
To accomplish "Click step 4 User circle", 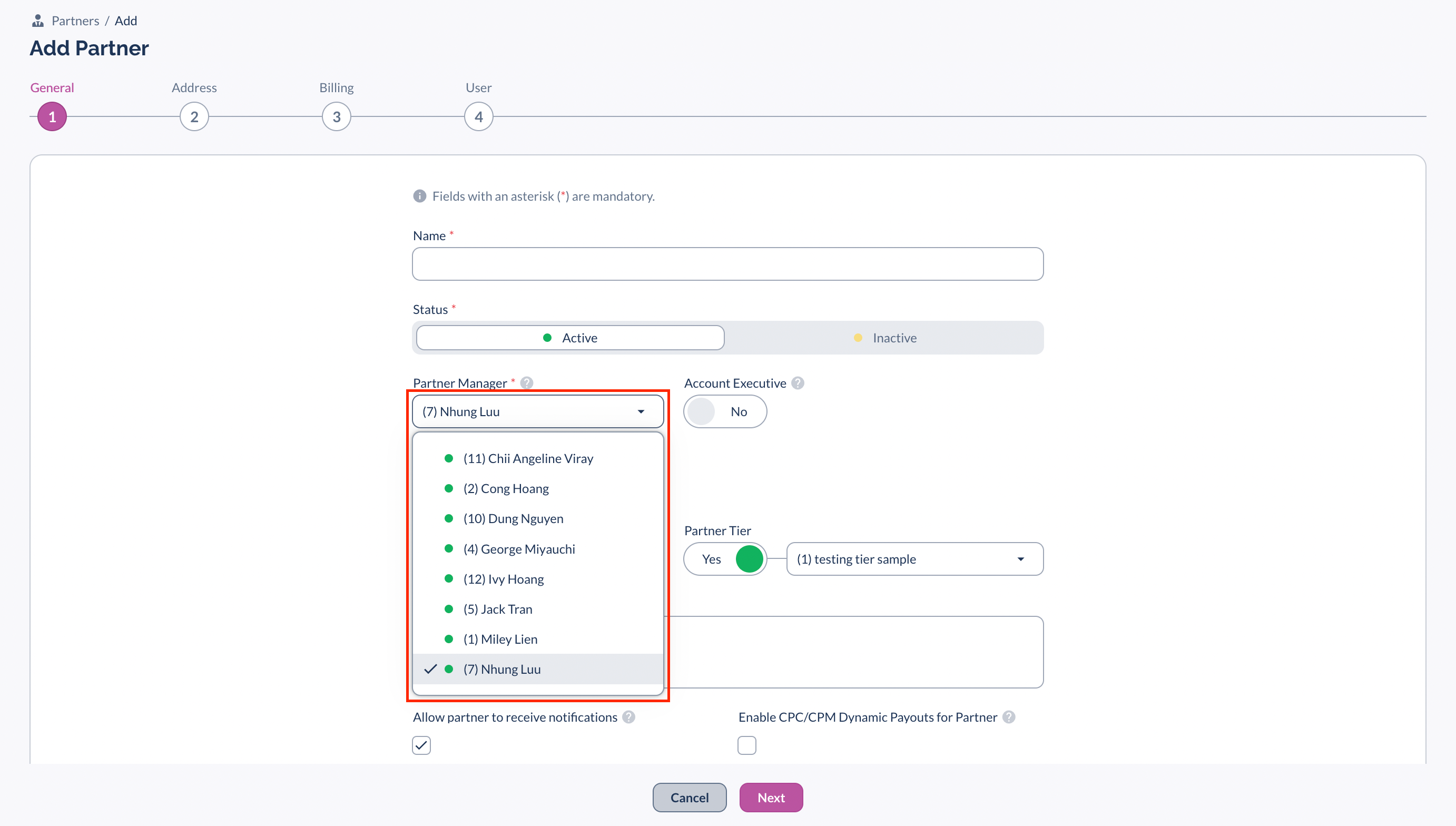I will (x=478, y=117).
